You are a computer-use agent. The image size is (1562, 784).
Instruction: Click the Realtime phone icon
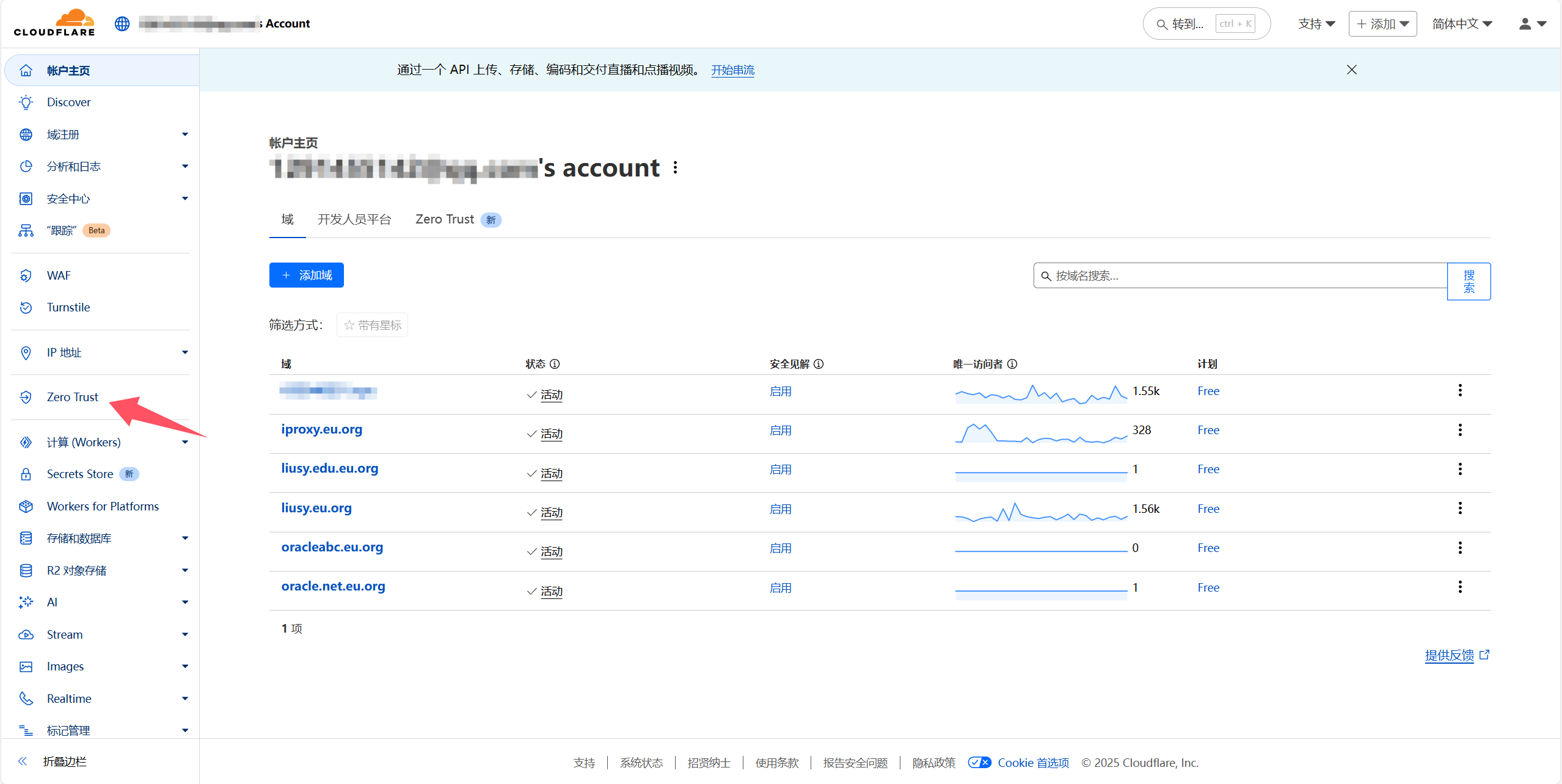pos(26,699)
